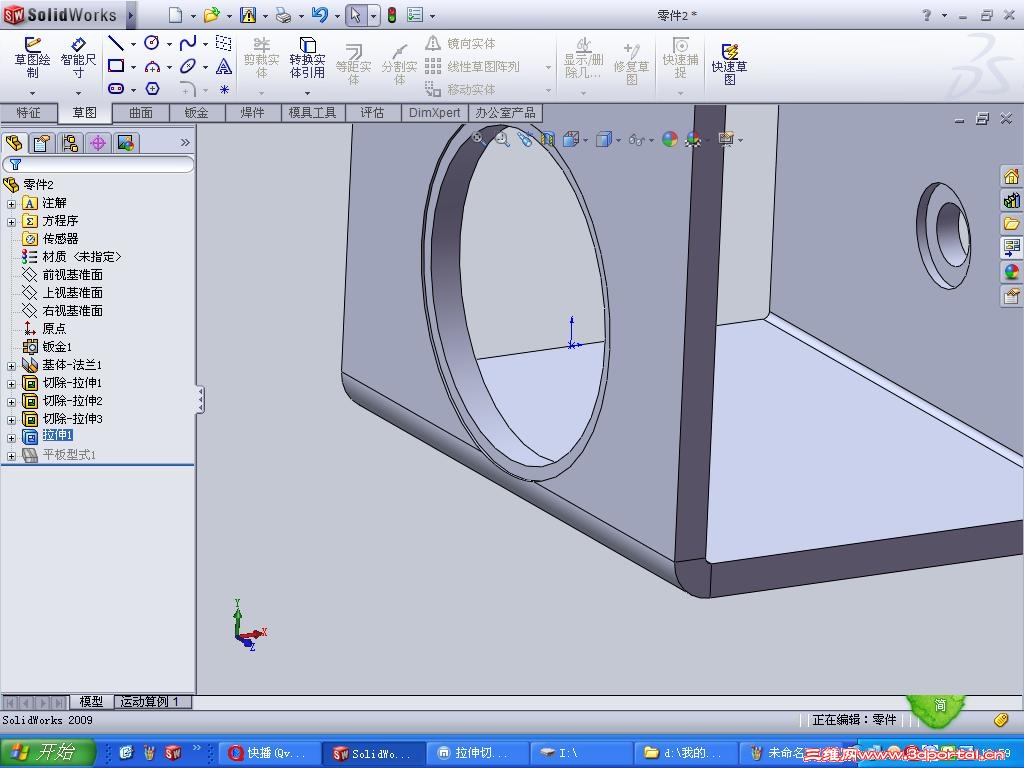Open the display style dropdown in view toolbar
Viewport: 1024px width, 768px height.
pyautogui.click(x=620, y=140)
